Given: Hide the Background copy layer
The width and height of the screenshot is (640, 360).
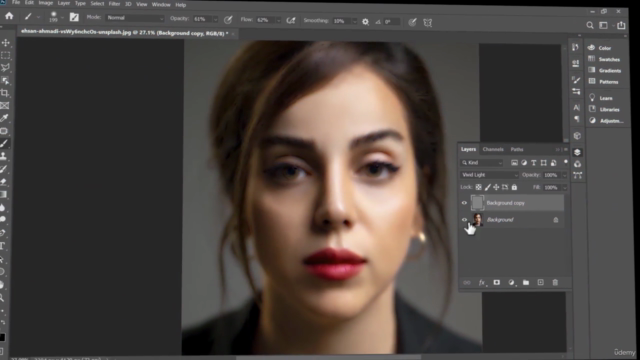Looking at the screenshot, I should [464, 203].
